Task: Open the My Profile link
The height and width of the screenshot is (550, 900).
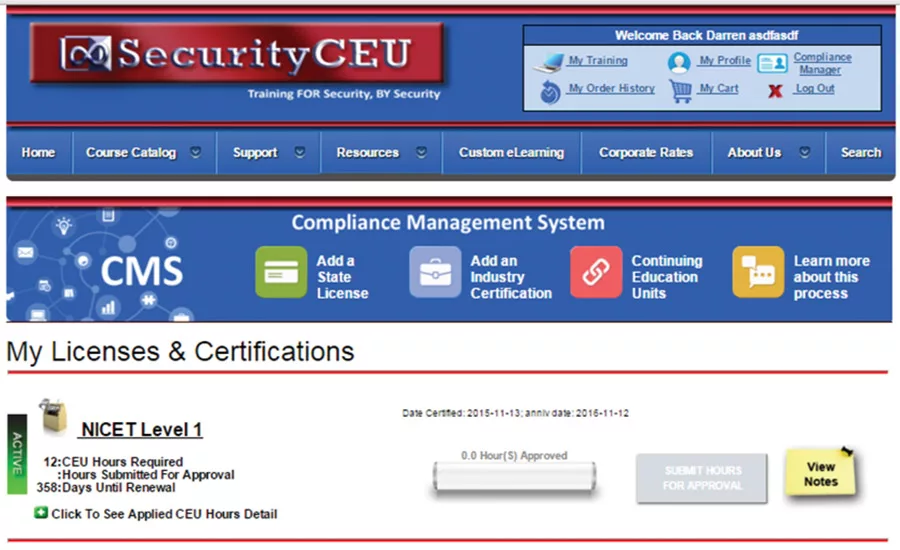Action: [724, 60]
